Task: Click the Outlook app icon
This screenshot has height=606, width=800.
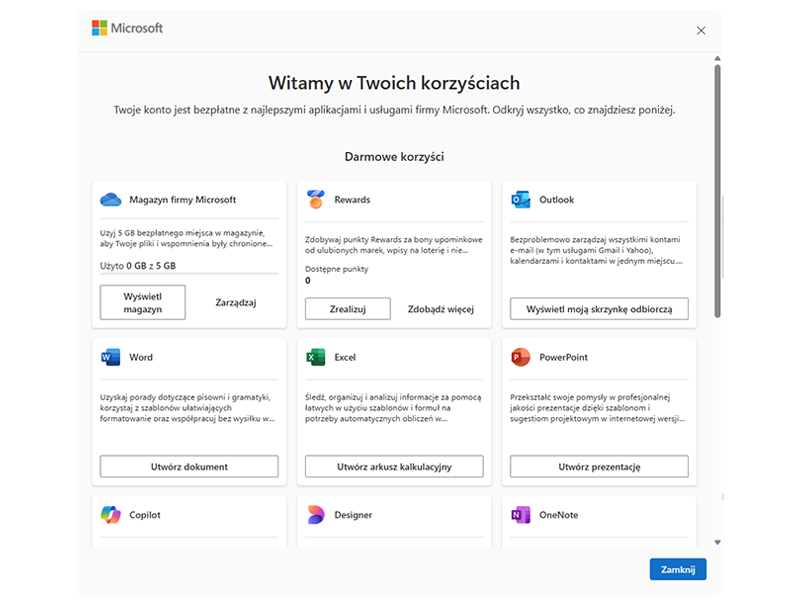Action: 521,199
